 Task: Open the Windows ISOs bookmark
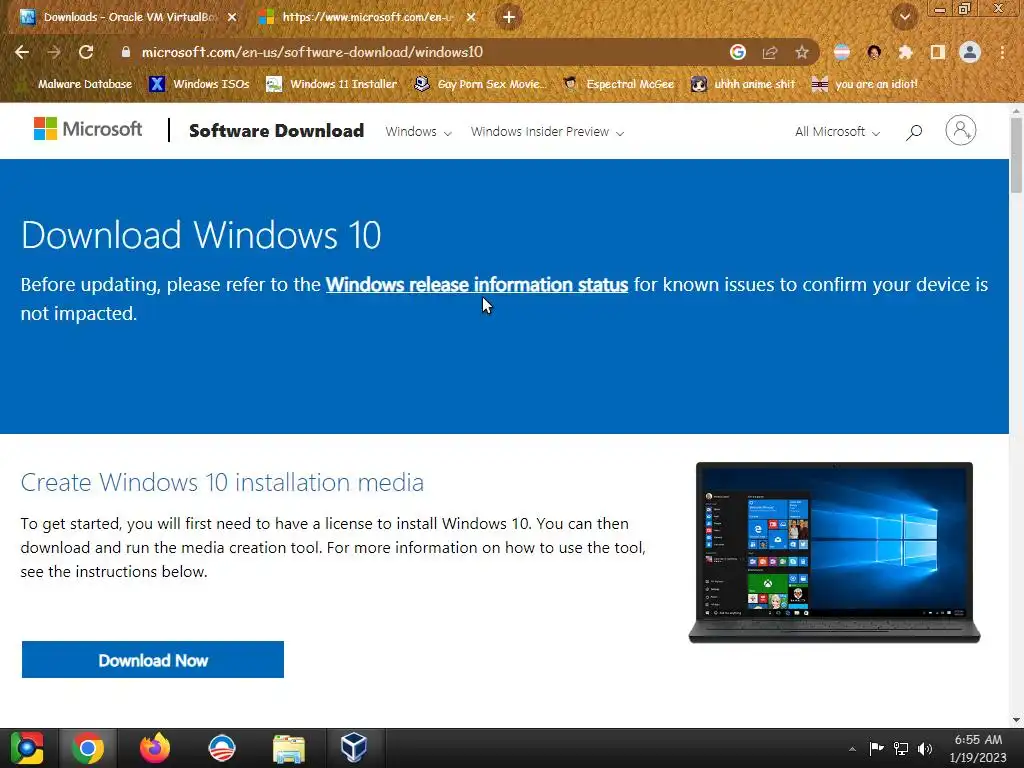200,84
